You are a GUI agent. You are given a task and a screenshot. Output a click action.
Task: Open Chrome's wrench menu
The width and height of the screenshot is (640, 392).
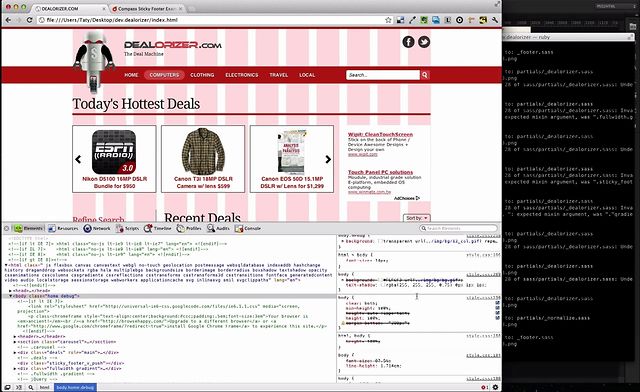495,20
